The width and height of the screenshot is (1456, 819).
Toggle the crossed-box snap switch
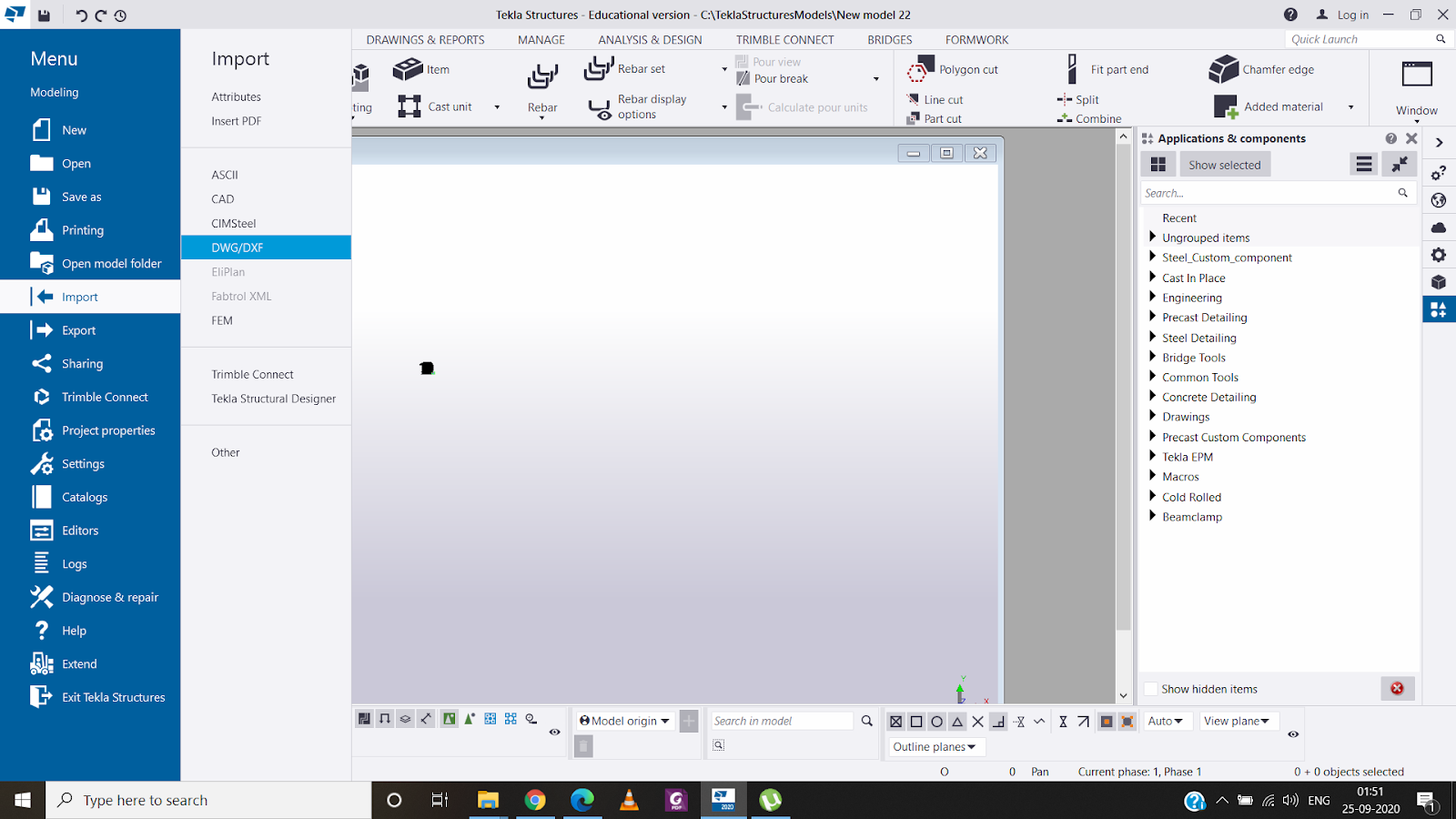pyautogui.click(x=895, y=722)
